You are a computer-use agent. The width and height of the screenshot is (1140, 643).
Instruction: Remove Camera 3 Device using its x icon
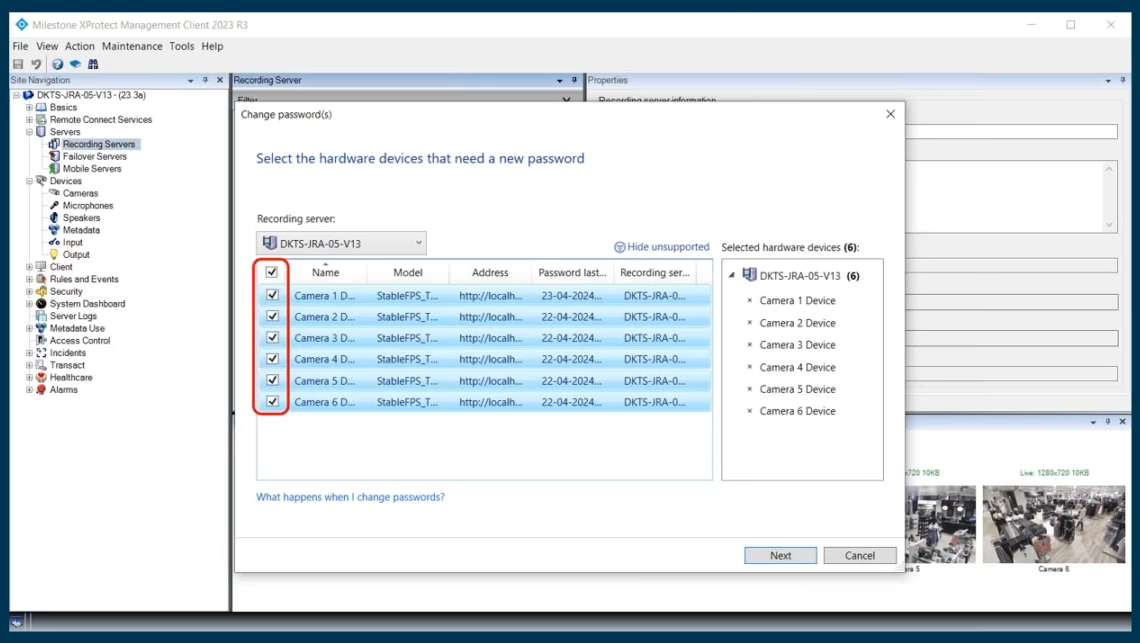coord(749,345)
